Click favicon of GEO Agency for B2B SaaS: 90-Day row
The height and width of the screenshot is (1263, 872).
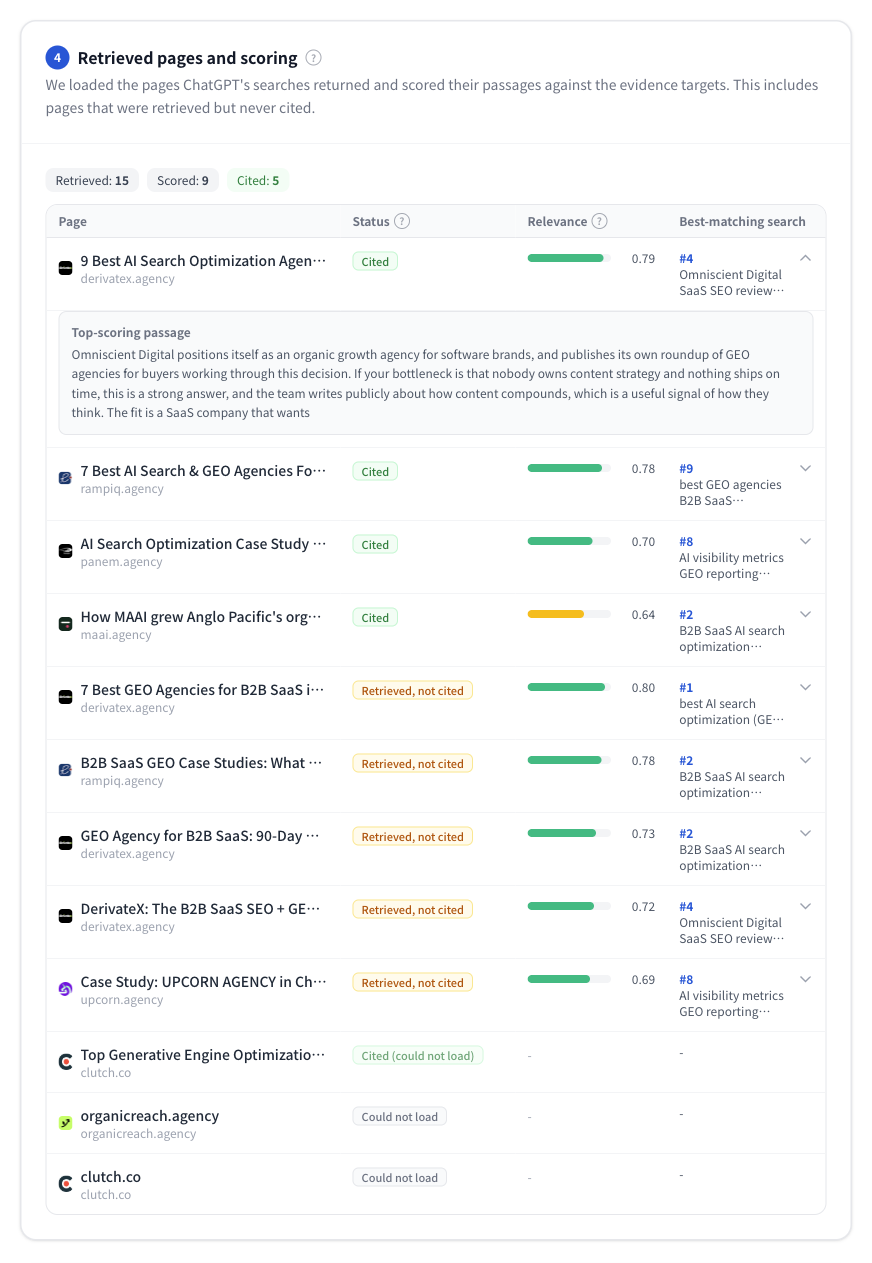coord(65,843)
